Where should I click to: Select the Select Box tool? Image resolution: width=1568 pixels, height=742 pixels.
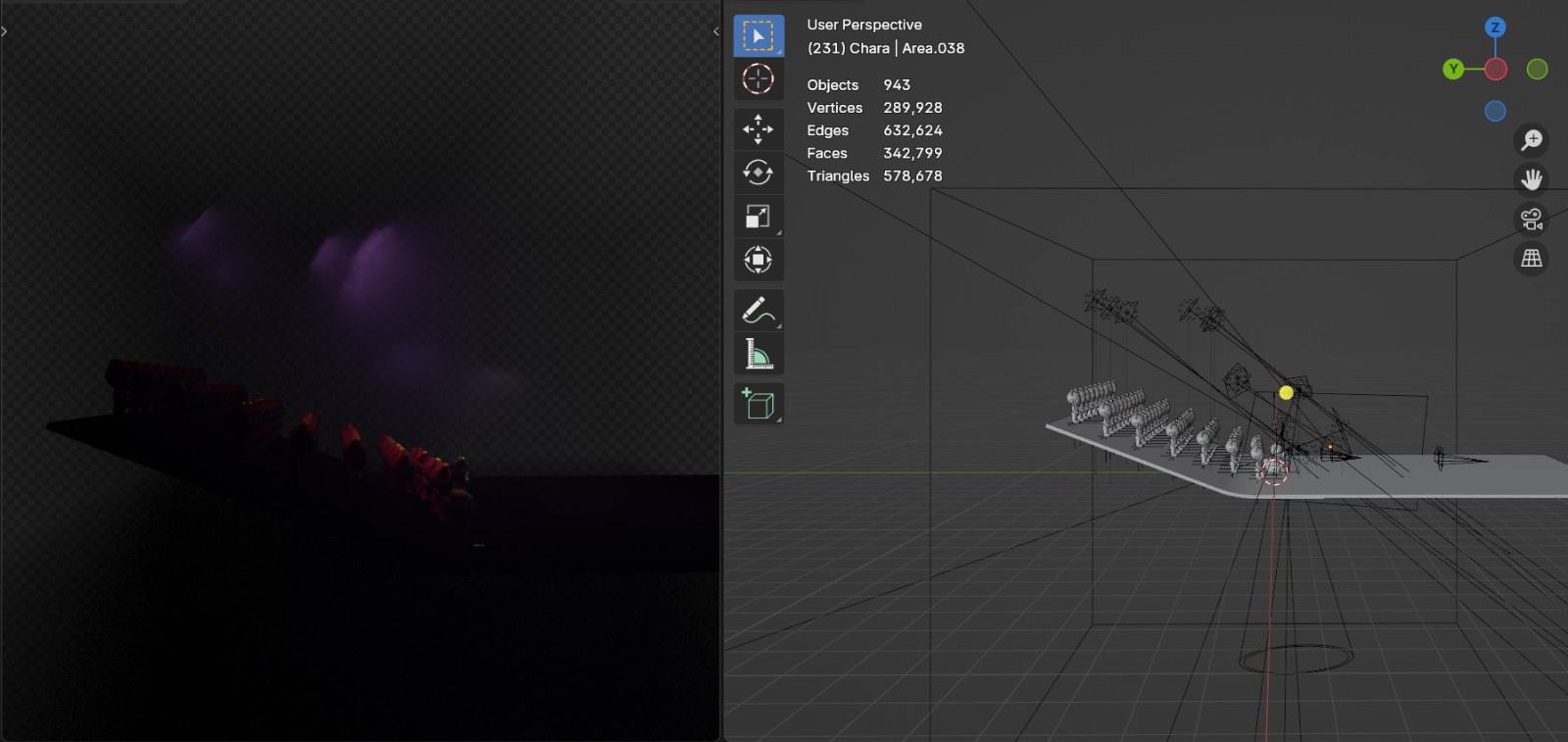coord(759,36)
